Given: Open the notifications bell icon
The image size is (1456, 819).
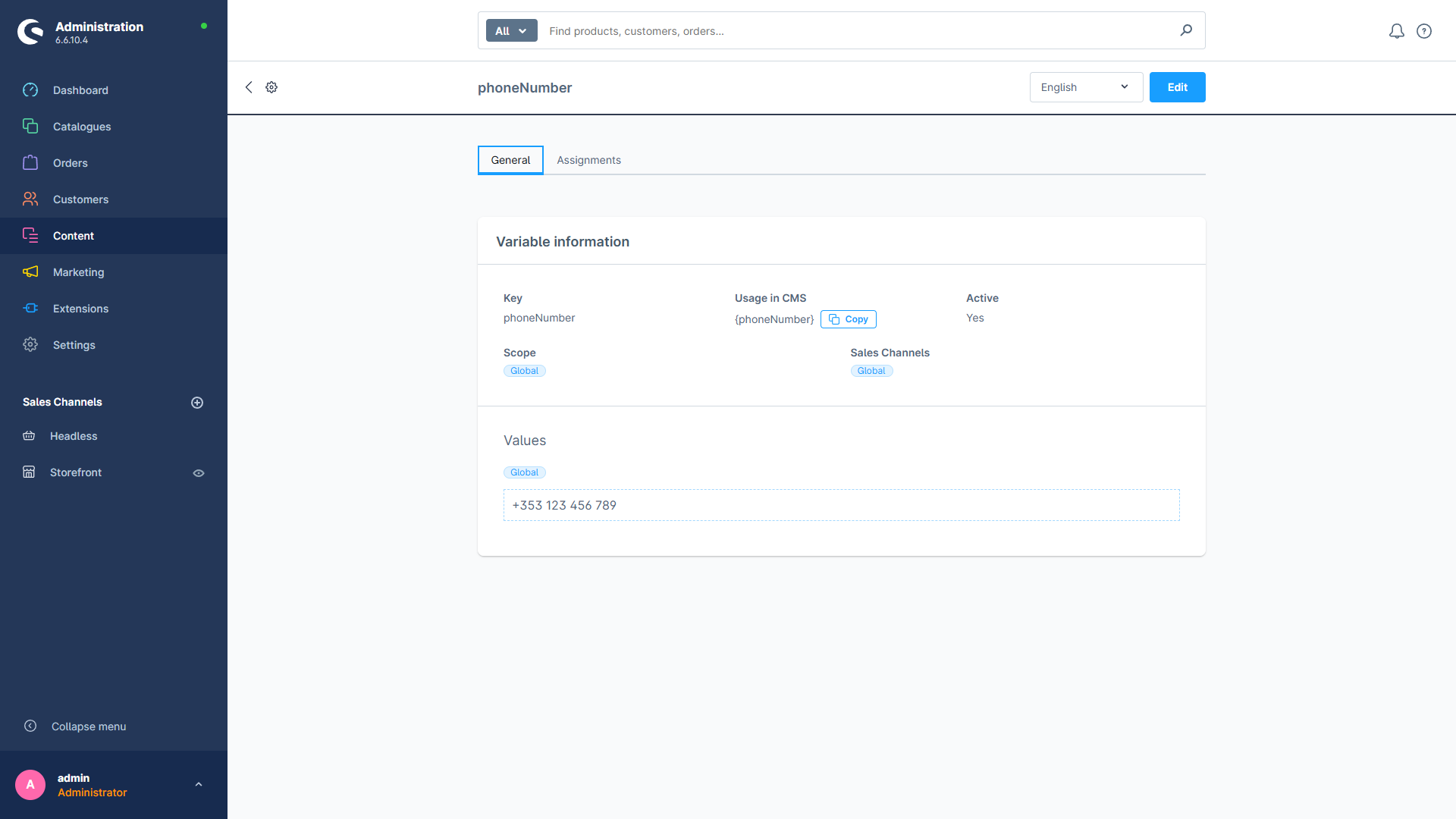Looking at the screenshot, I should (1396, 31).
